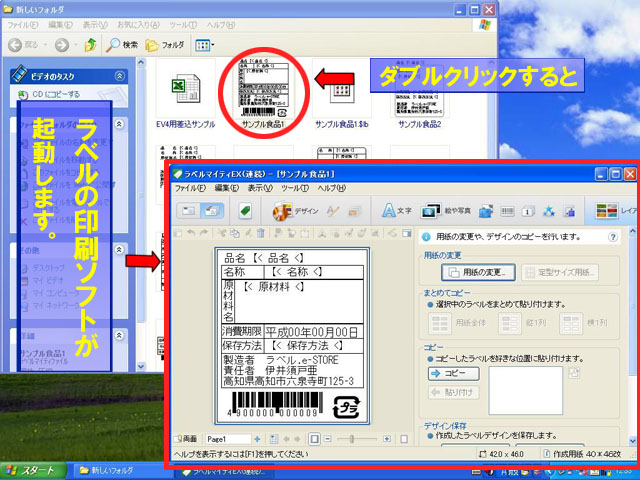Open お気に入り menu in Explorer window
The height and width of the screenshot is (480, 640).
coord(138,25)
